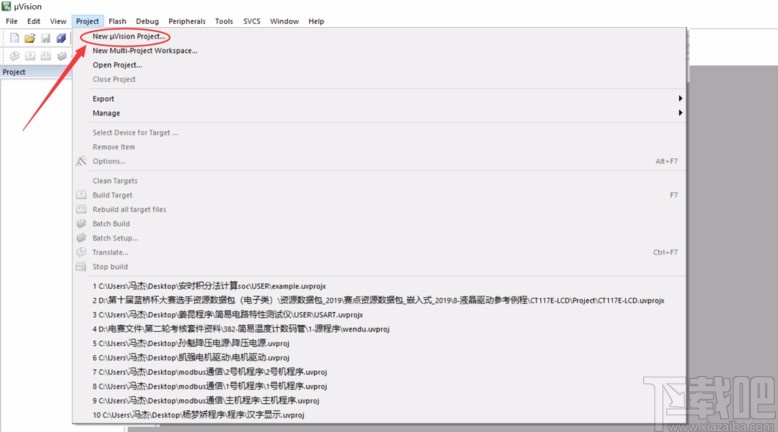Open recent project 4, wendu.uvproj
778x432 pixels.
(x=380, y=329)
